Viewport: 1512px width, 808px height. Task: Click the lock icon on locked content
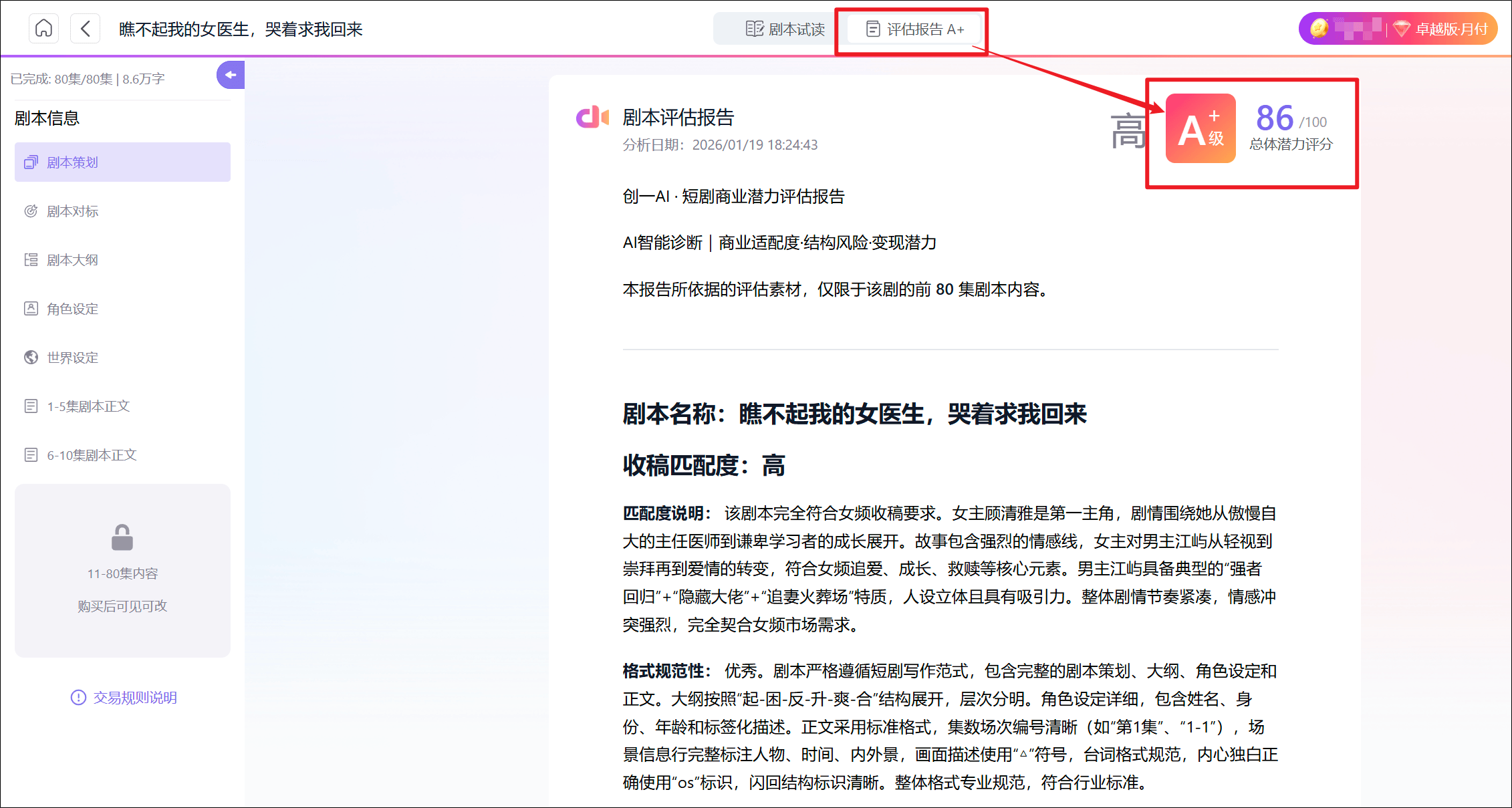122,537
